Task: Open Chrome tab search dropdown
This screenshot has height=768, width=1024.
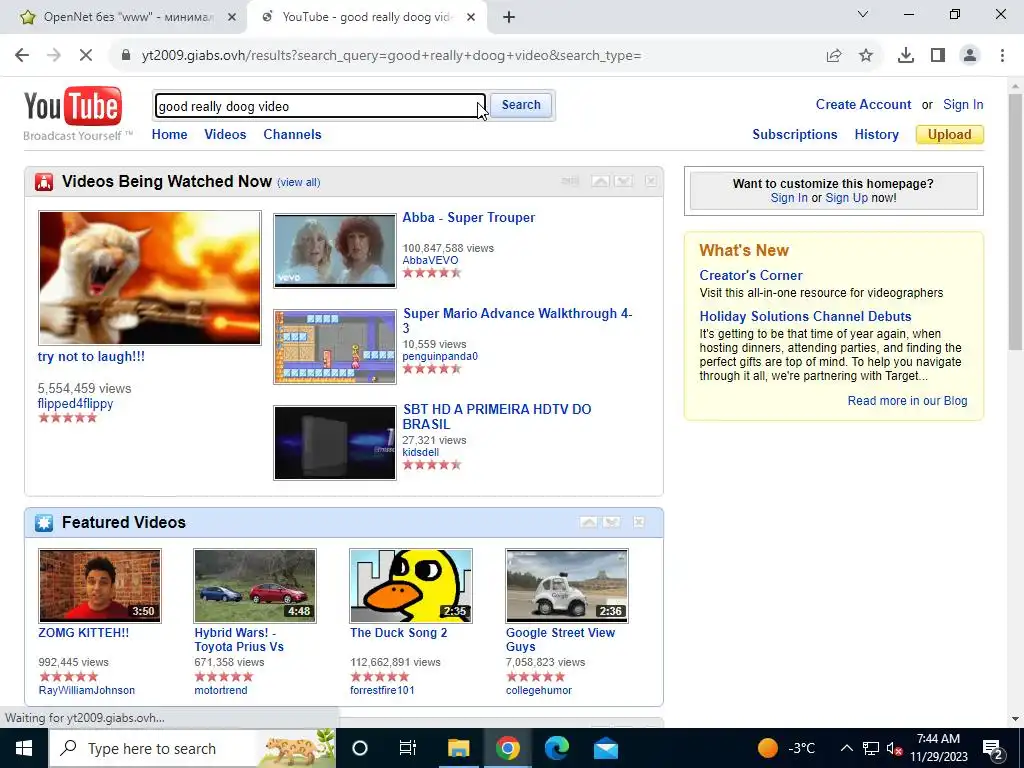Action: 863,14
